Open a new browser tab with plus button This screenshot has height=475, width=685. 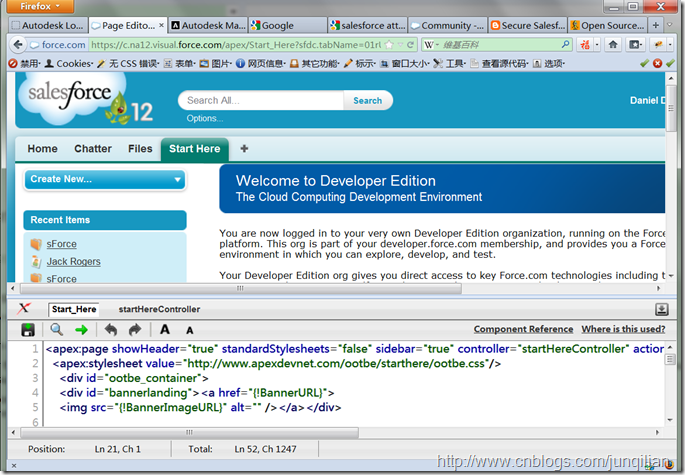655,25
